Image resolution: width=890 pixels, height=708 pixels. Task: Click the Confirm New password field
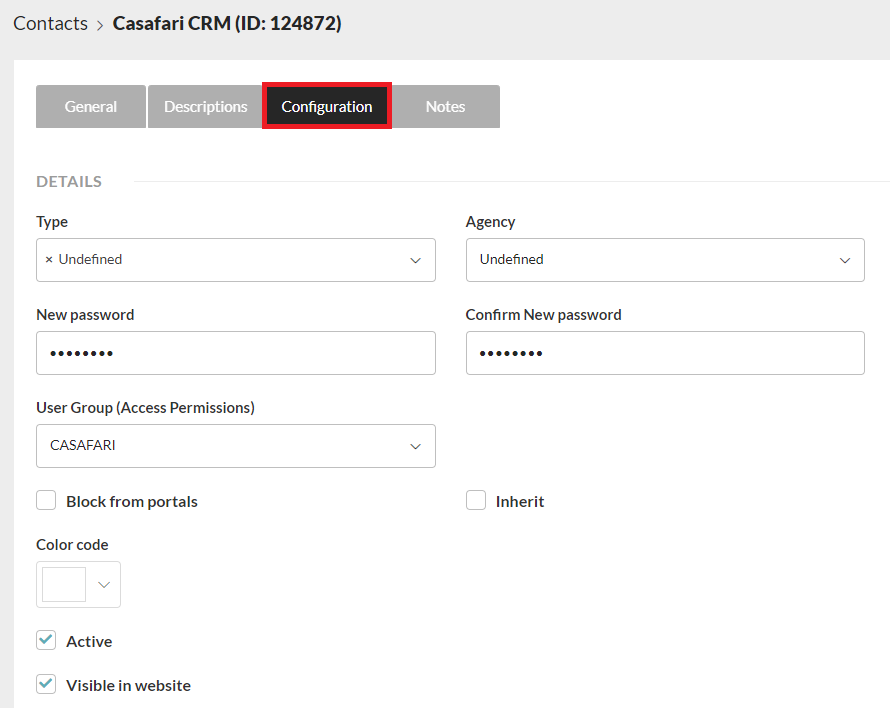(665, 353)
